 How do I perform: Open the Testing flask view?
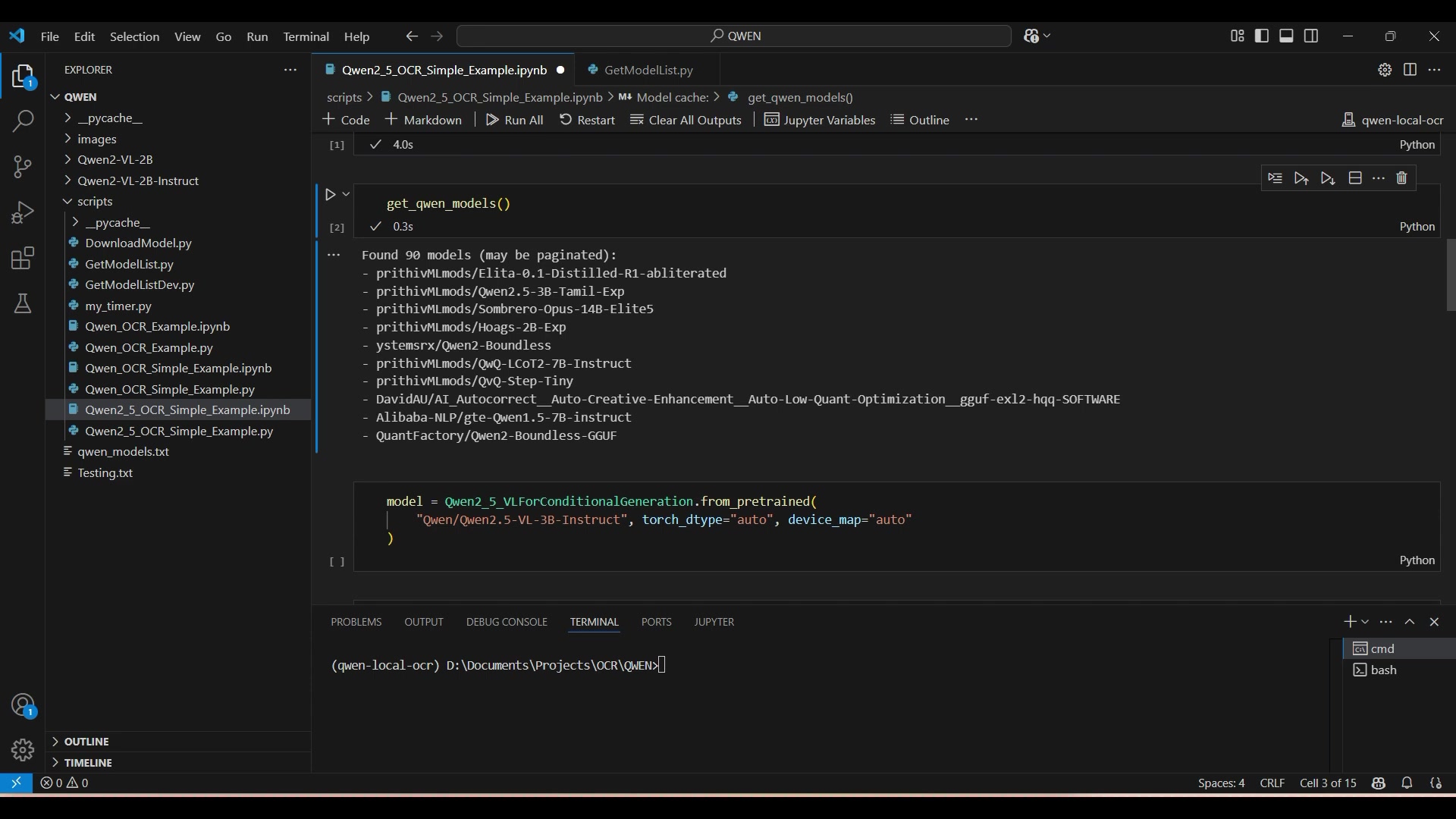tap(23, 303)
